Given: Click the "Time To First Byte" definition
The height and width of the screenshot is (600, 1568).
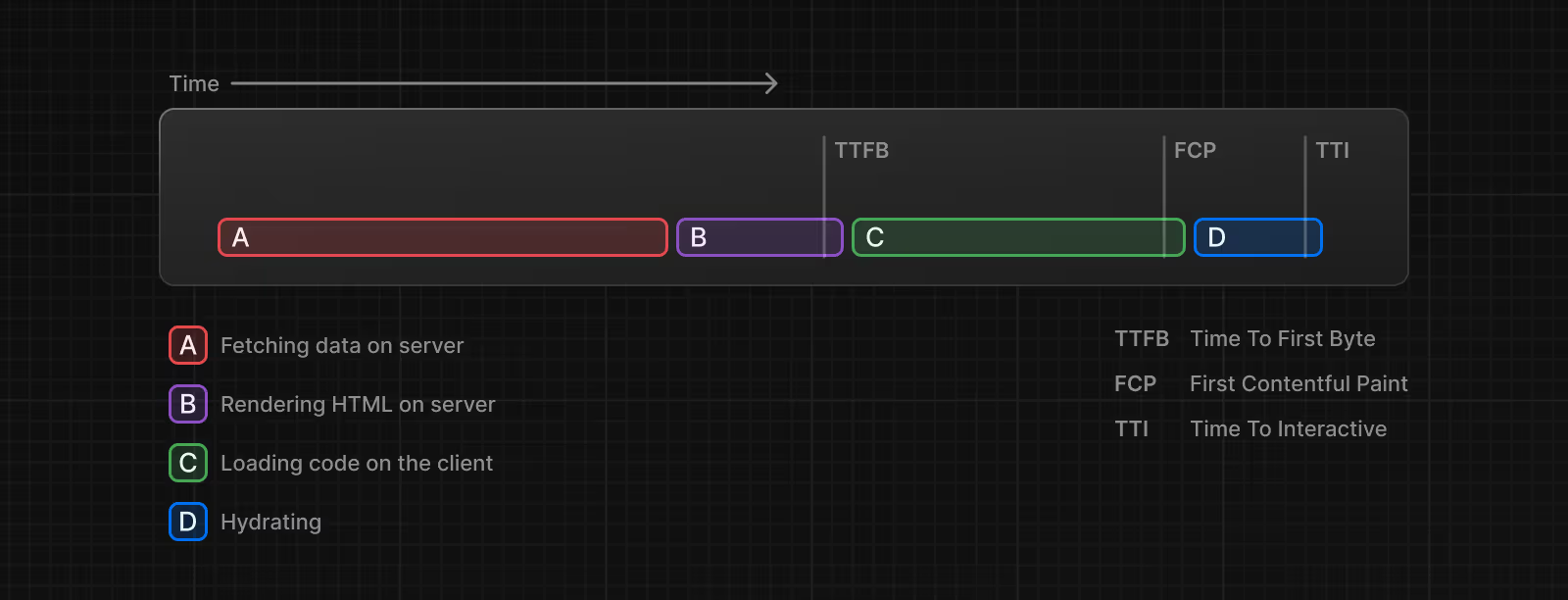Looking at the screenshot, I should [x=1283, y=338].
